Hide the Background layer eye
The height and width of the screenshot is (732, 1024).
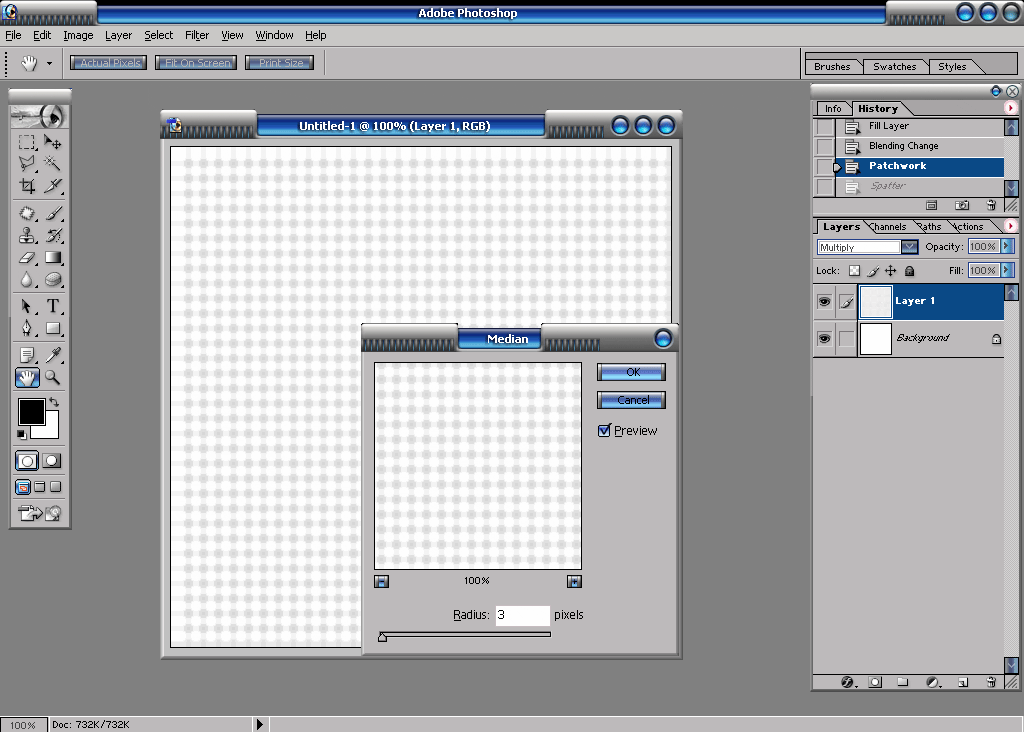(824, 338)
